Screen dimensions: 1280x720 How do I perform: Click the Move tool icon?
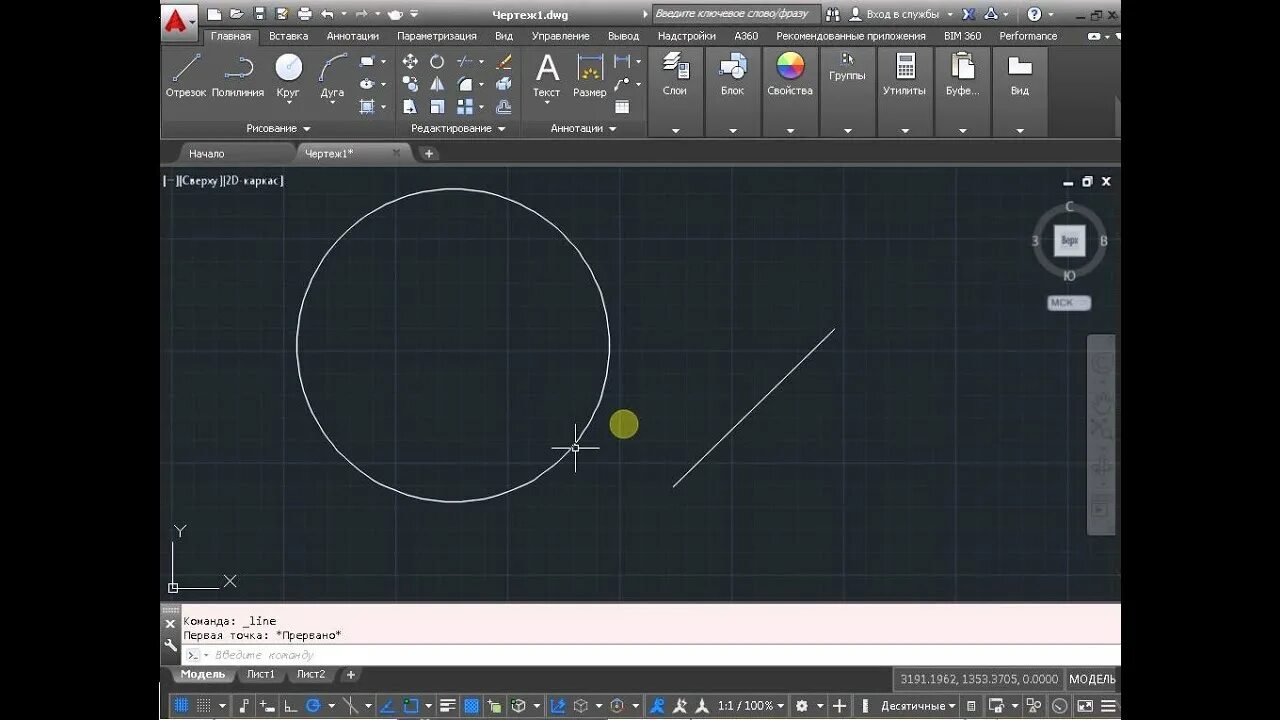[x=410, y=61]
